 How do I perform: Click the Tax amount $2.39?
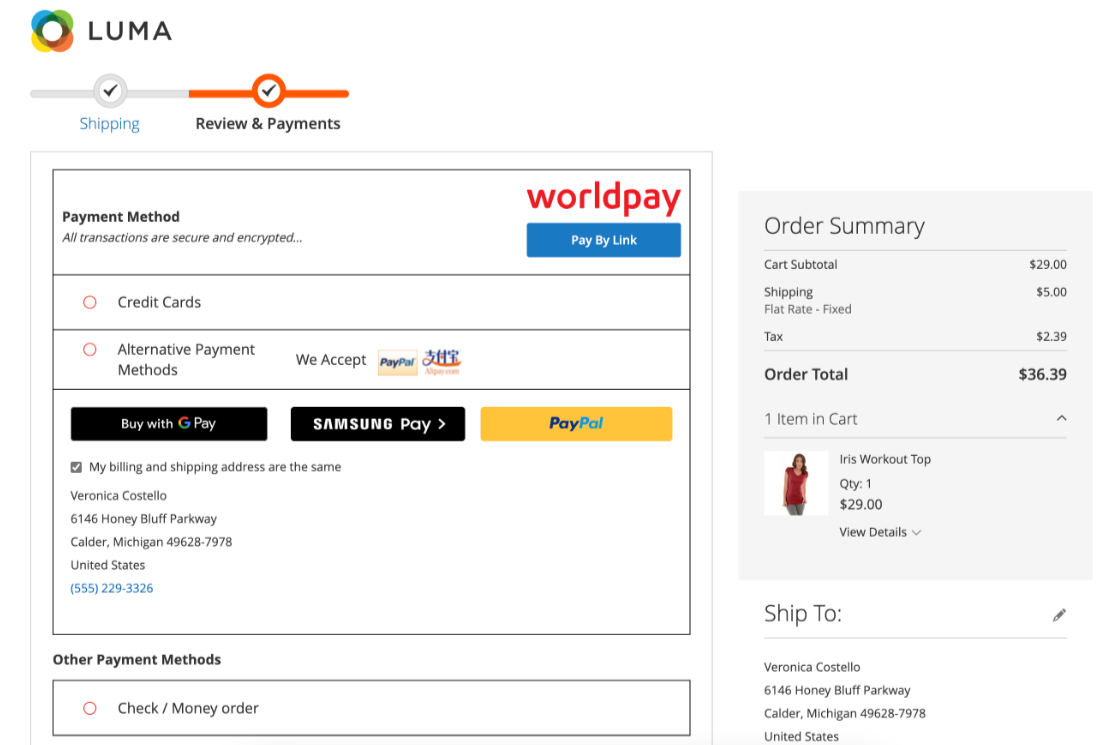pyautogui.click(x=1051, y=337)
